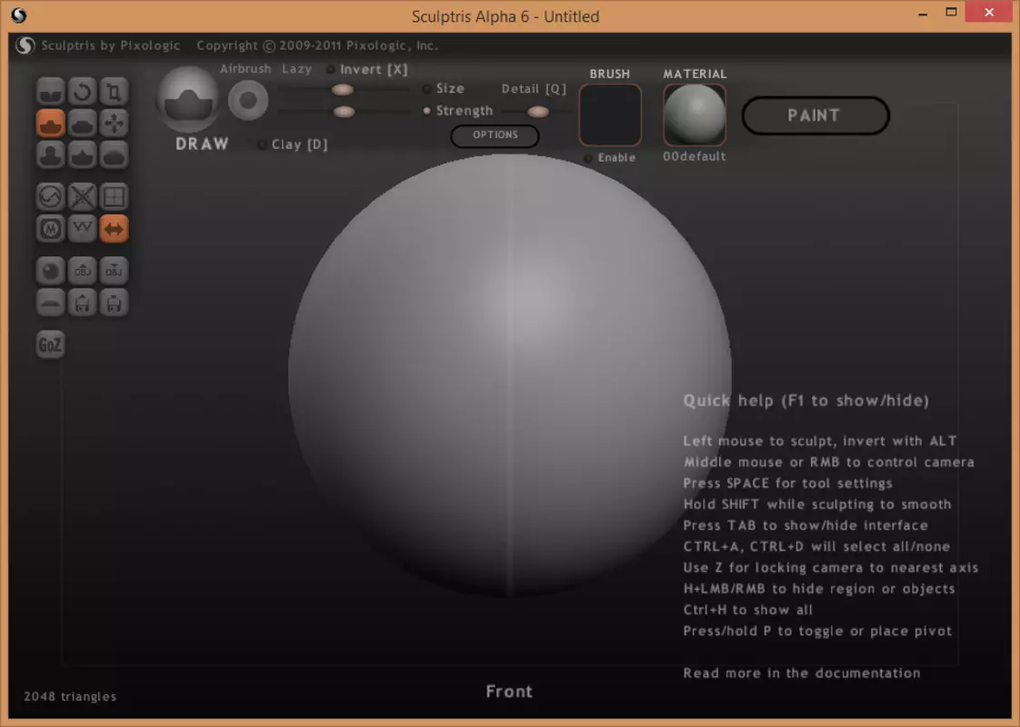Image resolution: width=1020 pixels, height=727 pixels.
Task: Select the Inflate tool
Action: pyautogui.click(x=50, y=154)
